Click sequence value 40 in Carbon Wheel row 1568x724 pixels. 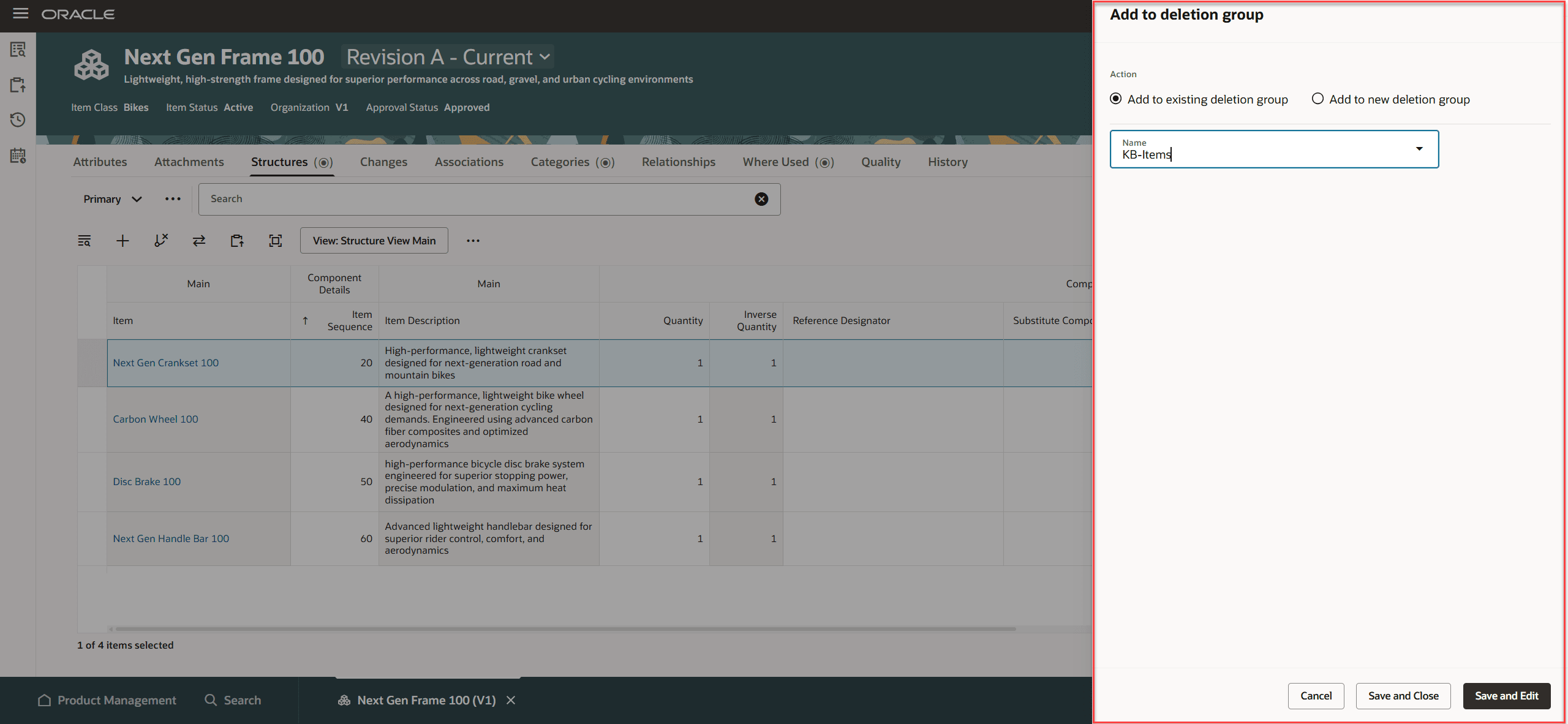click(x=366, y=419)
